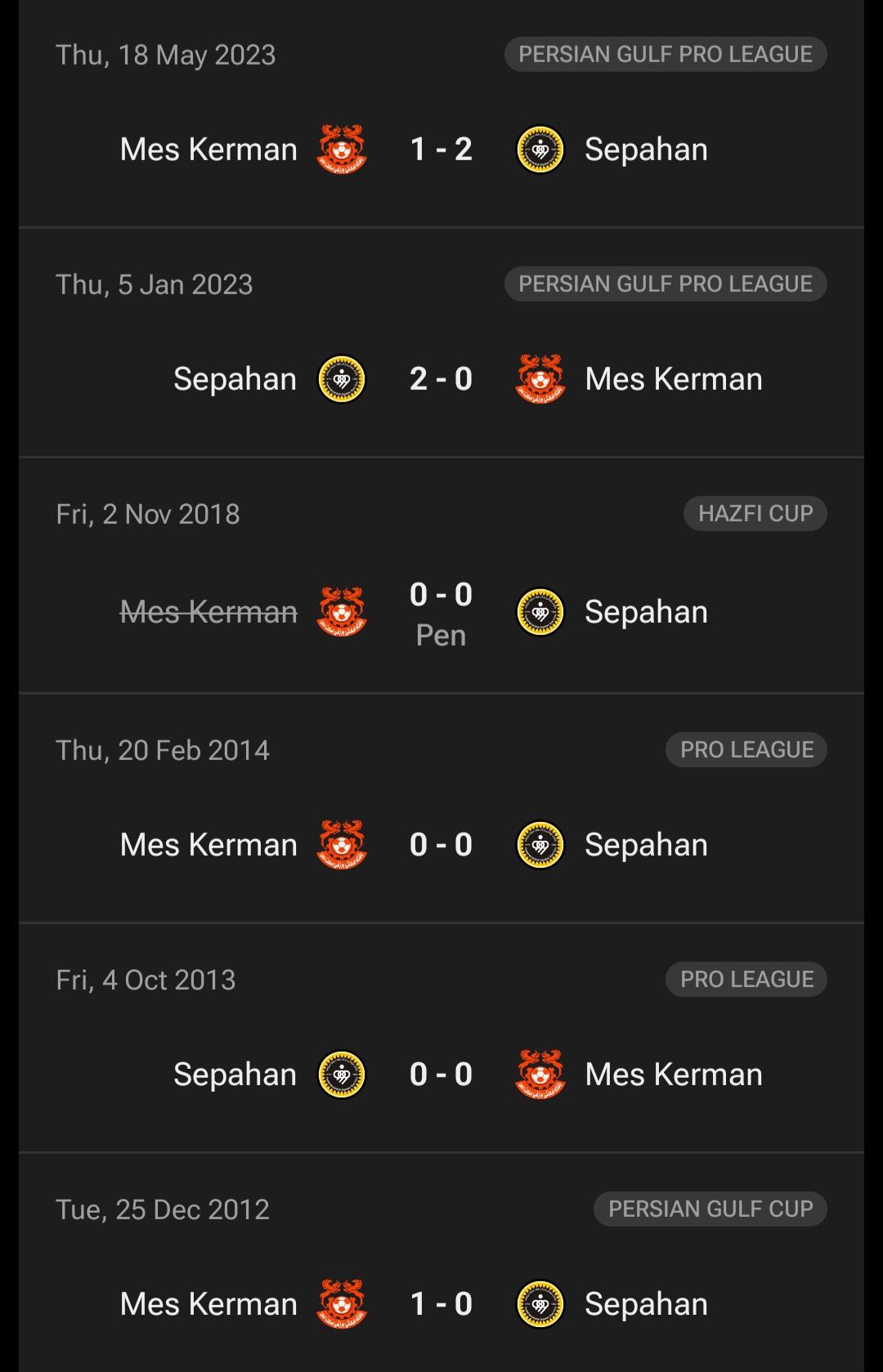Select the Persian Gulf Cup competition tag
883x1372 pixels.
pos(710,1209)
